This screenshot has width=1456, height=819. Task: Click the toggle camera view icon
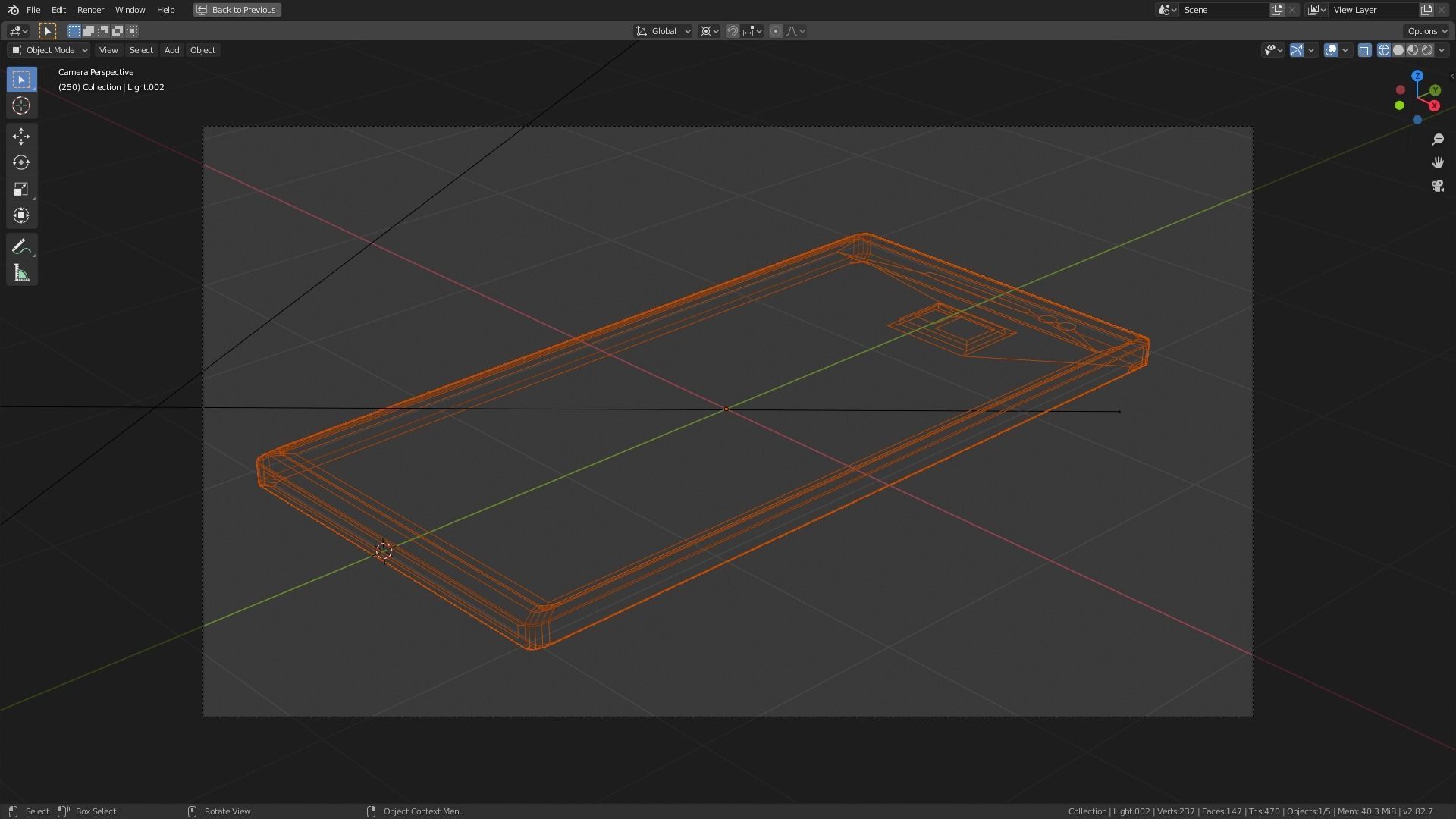pyautogui.click(x=1437, y=186)
